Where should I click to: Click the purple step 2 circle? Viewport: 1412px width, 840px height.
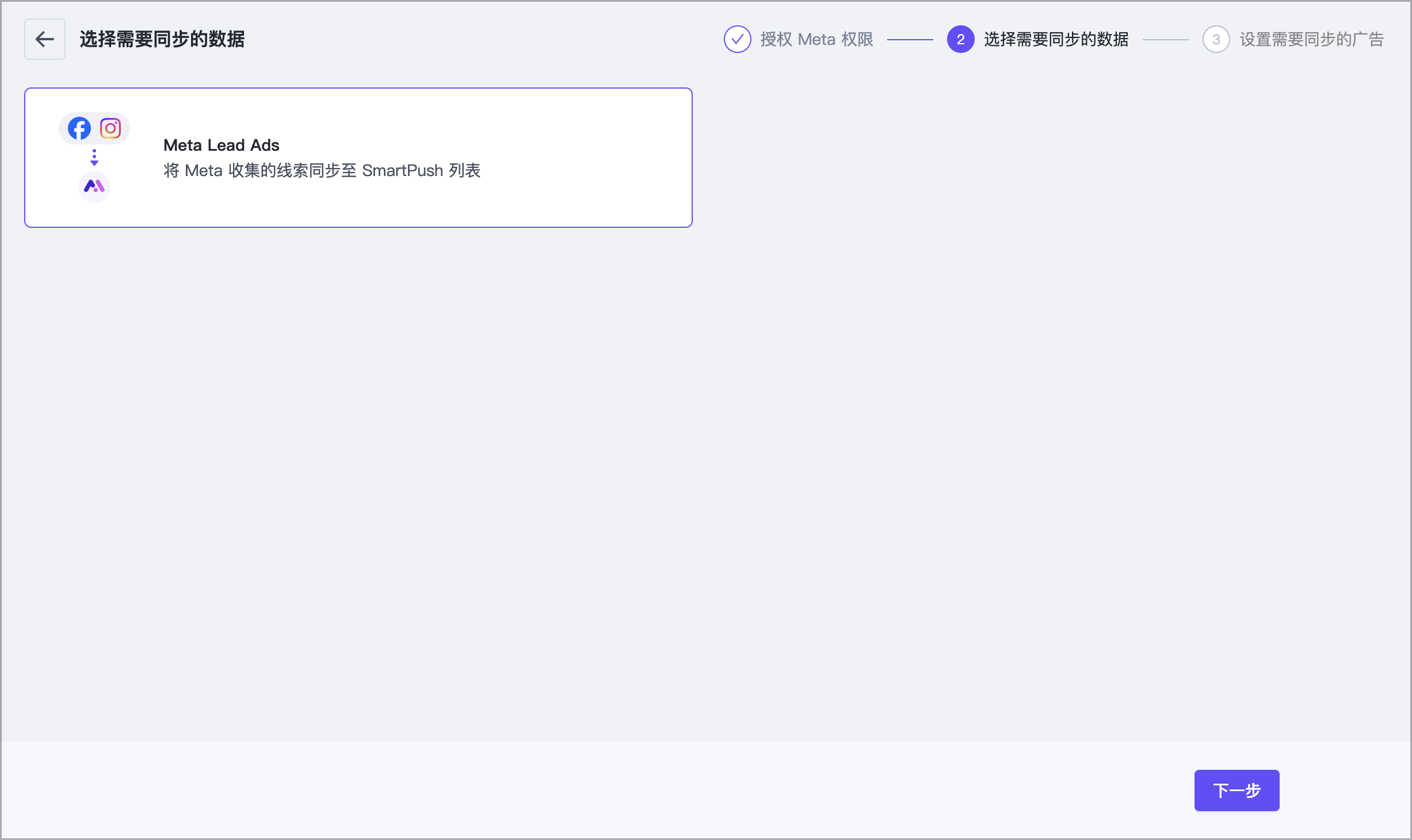(960, 39)
